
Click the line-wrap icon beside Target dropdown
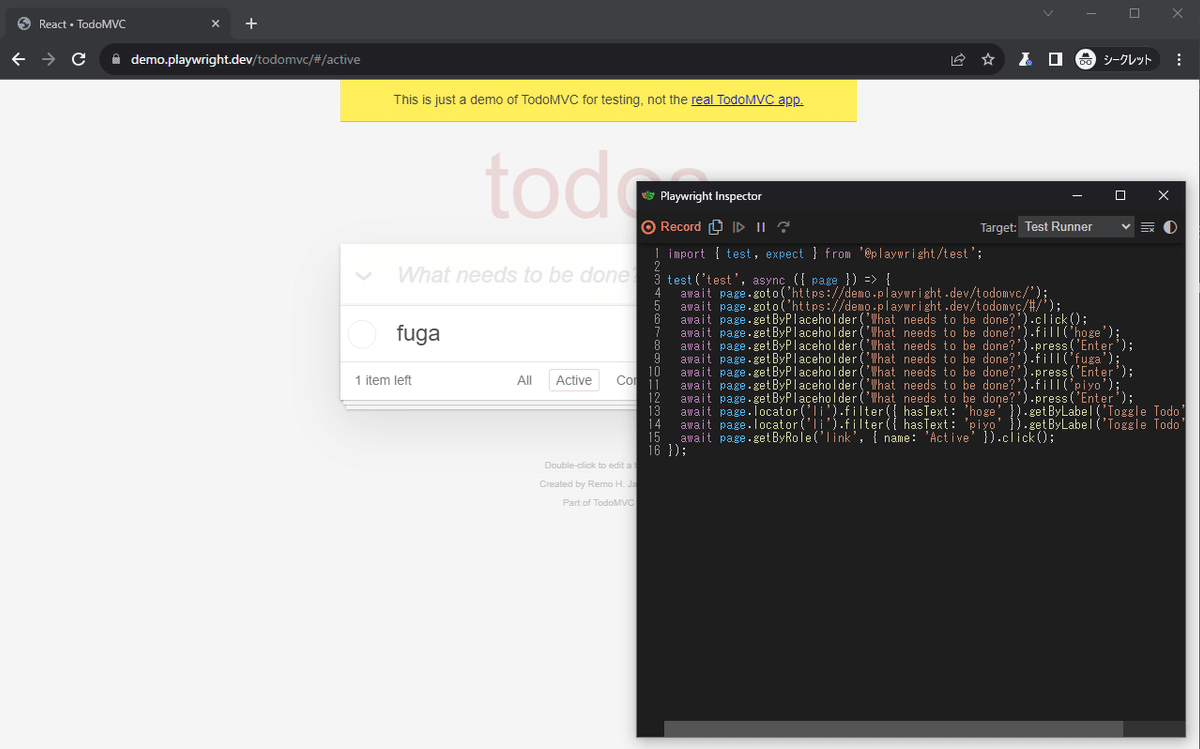(1147, 227)
